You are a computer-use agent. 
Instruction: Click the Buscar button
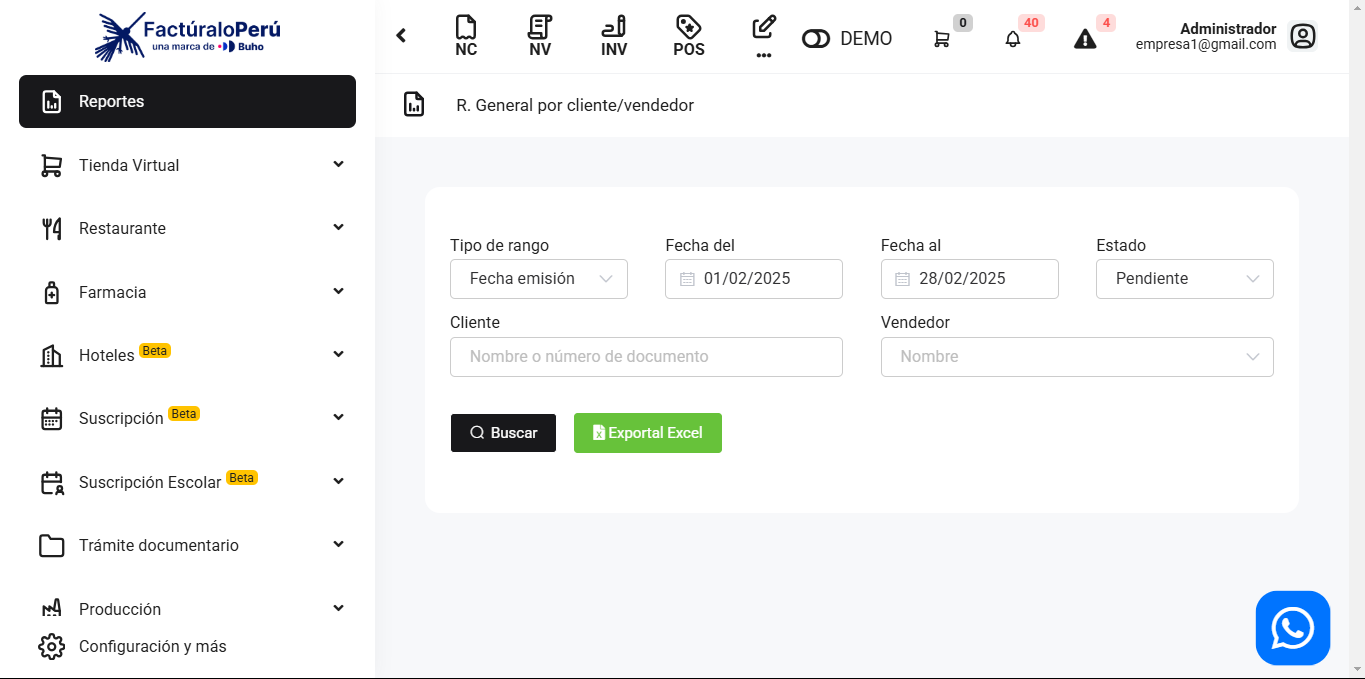[x=503, y=433]
